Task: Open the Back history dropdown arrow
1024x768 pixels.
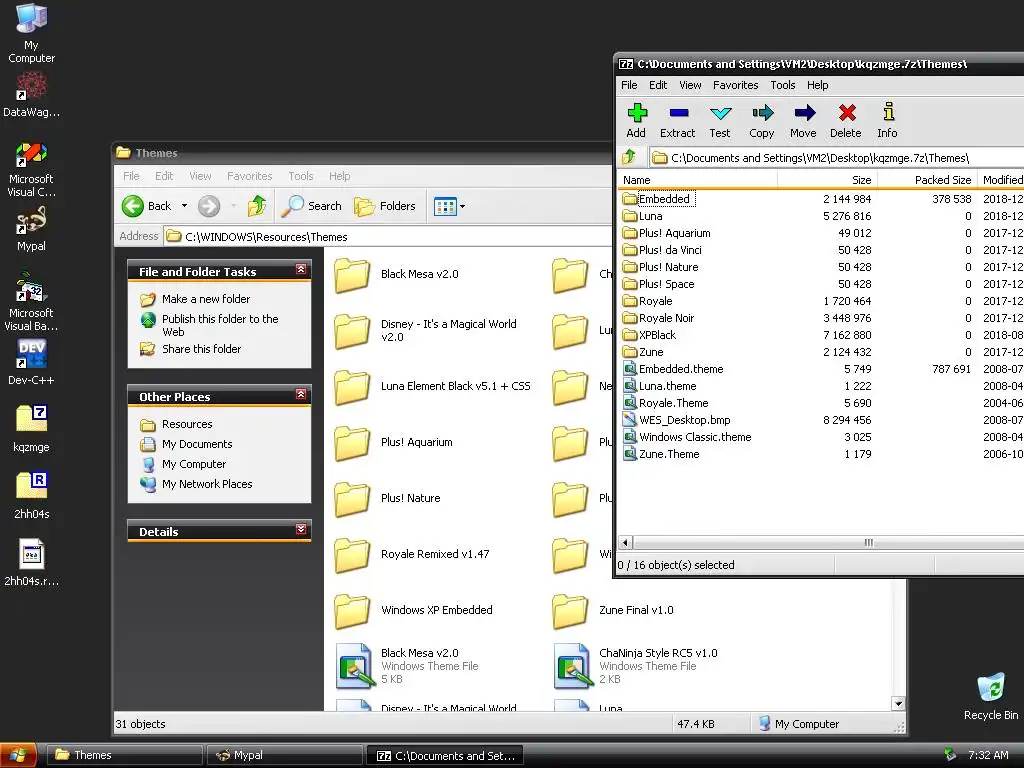Action: point(184,206)
